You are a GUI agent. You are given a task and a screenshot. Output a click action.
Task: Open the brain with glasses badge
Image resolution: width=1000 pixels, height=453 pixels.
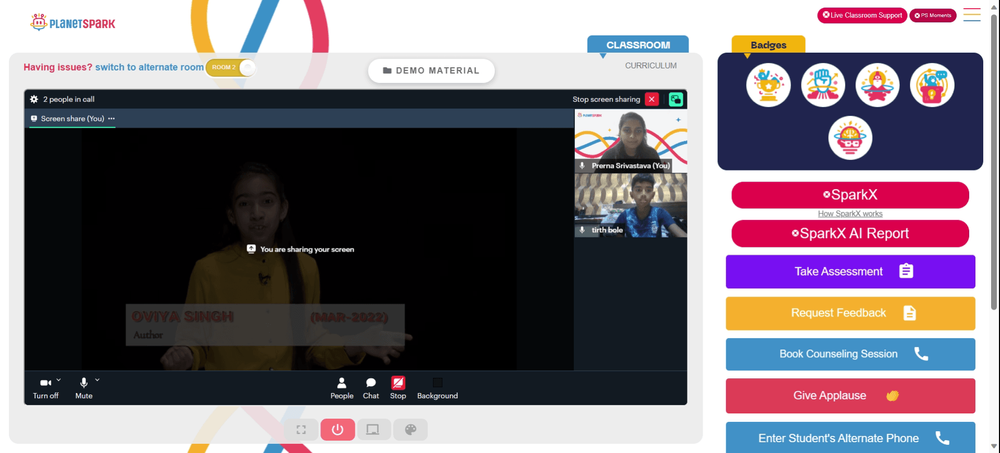click(x=850, y=138)
